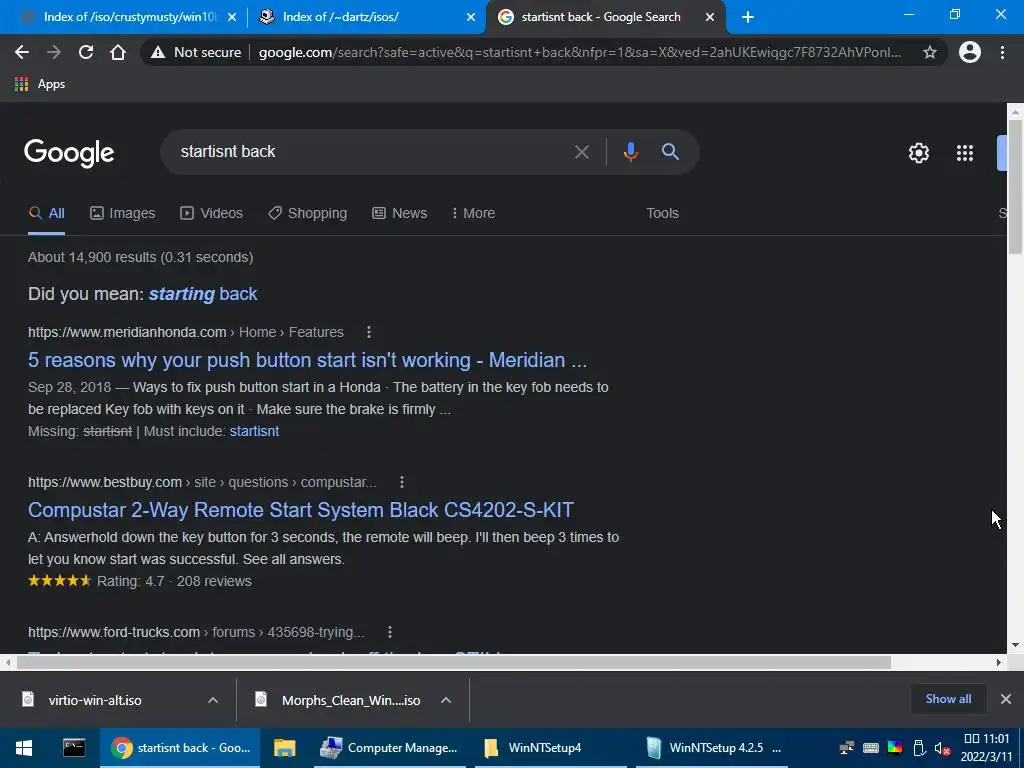Open the Chrome three-dot menu
Viewport: 1024px width, 768px height.
[1002, 52]
